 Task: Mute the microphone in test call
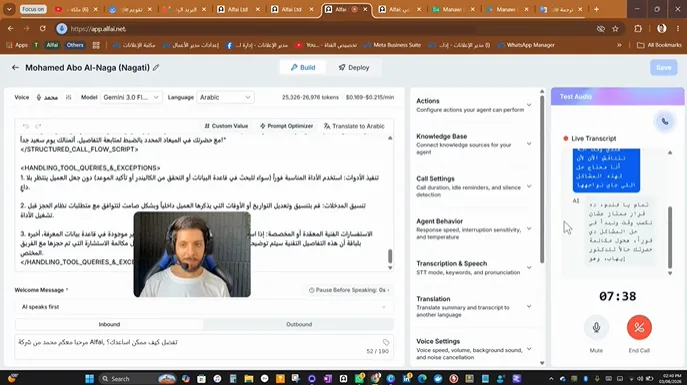point(596,328)
